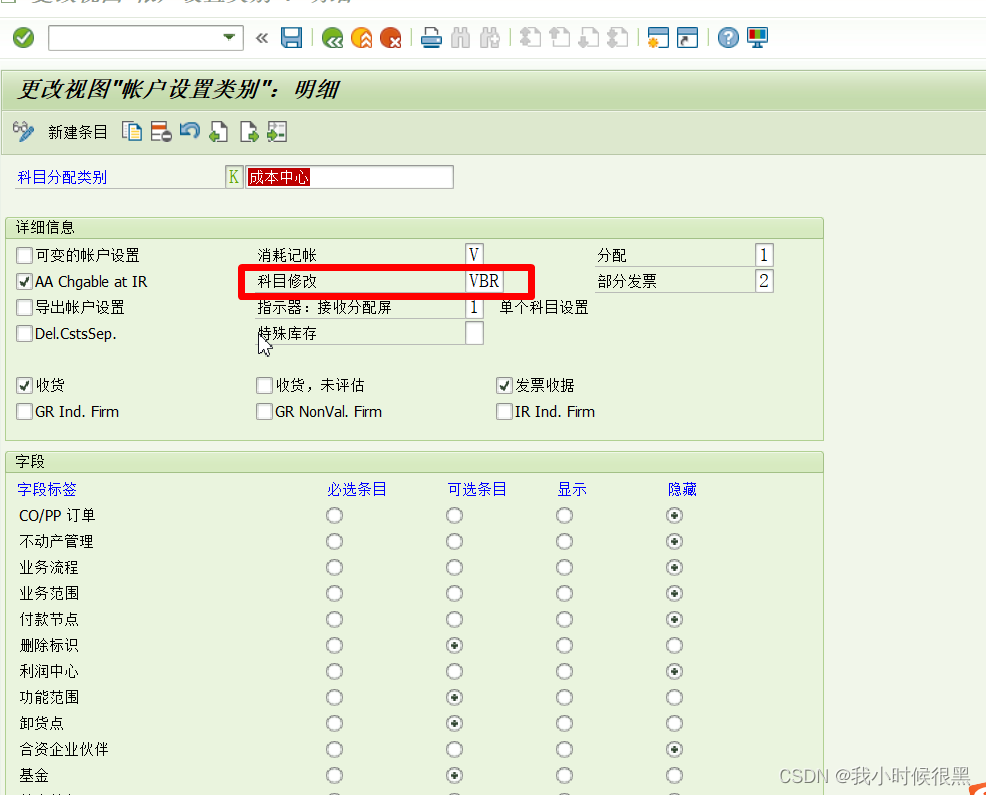Image resolution: width=986 pixels, height=795 pixels.
Task: Uncheck the AA Chgable at IR checkbox
Action: pyautogui.click(x=24, y=281)
